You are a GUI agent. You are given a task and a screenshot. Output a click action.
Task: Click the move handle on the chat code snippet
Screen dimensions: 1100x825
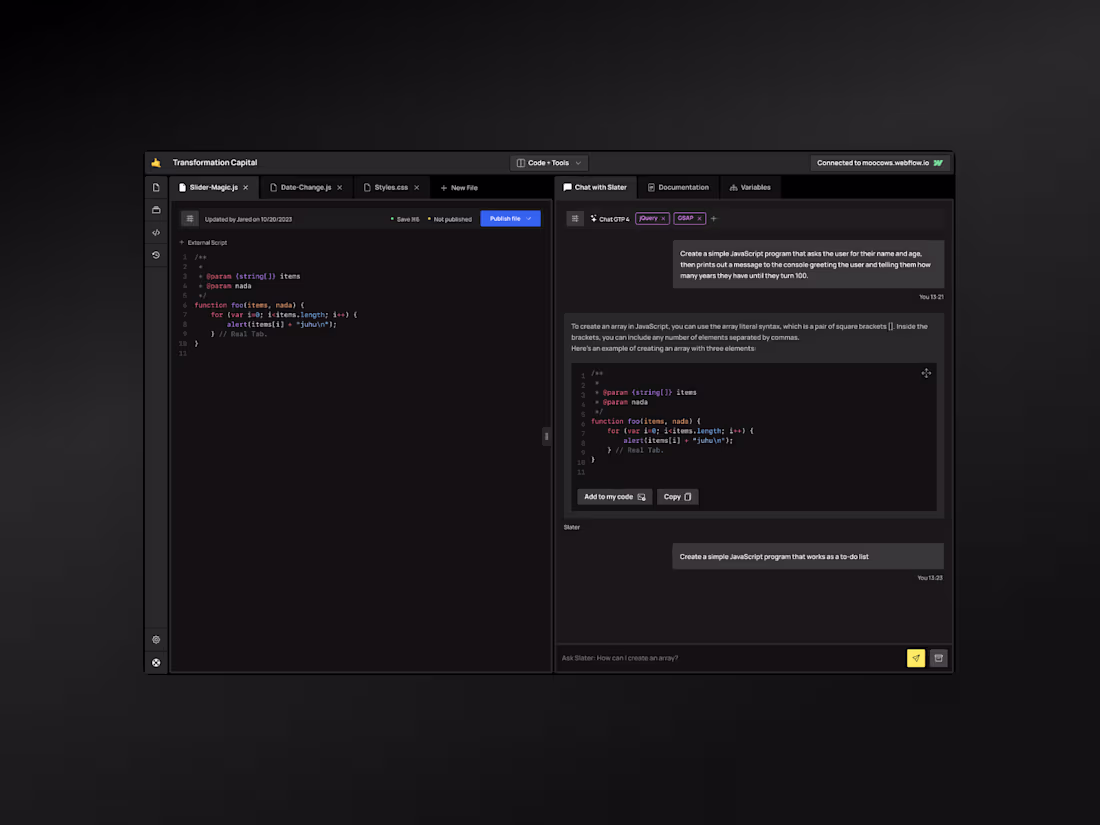[926, 372]
